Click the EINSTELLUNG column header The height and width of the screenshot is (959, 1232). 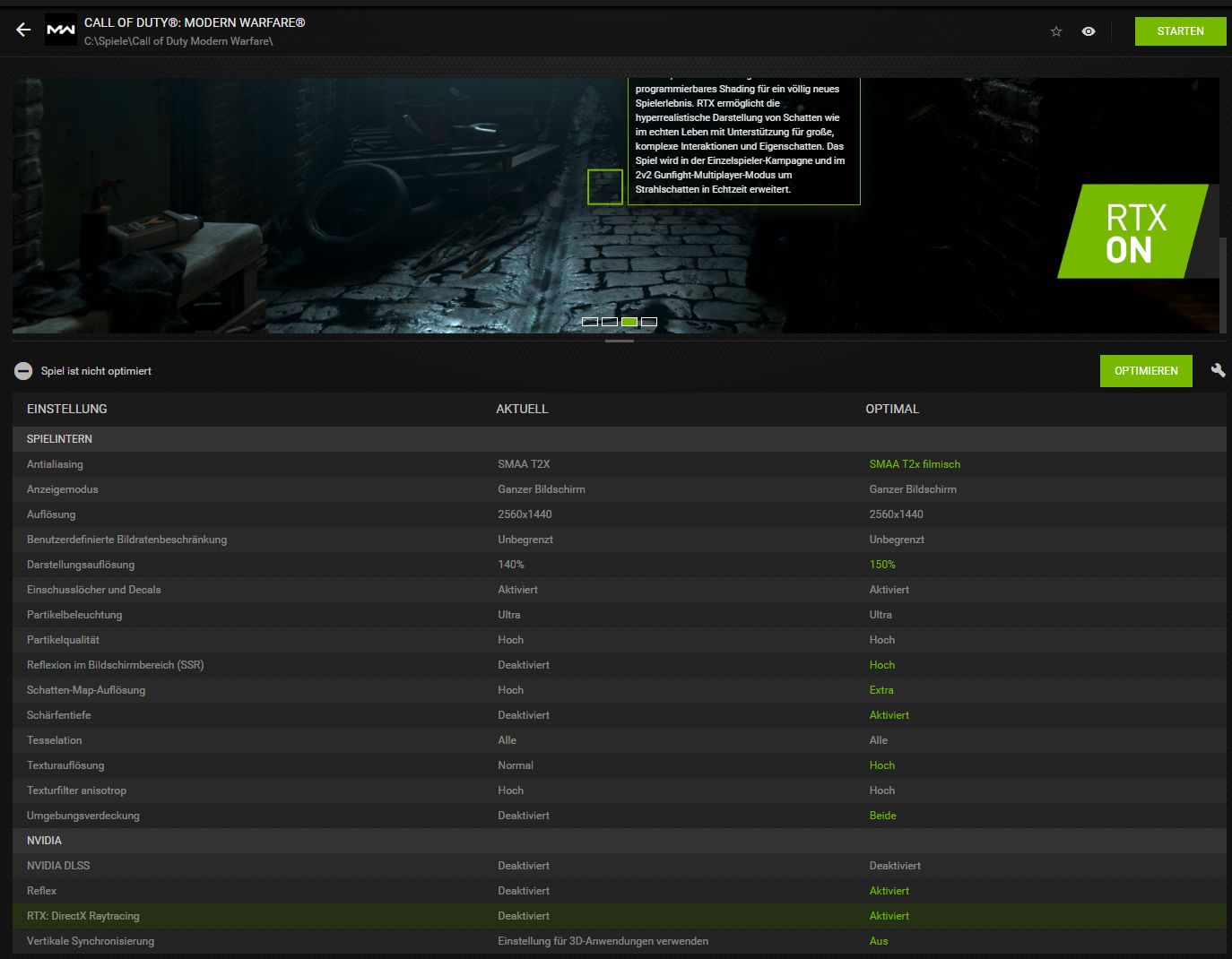pyautogui.click(x=67, y=409)
